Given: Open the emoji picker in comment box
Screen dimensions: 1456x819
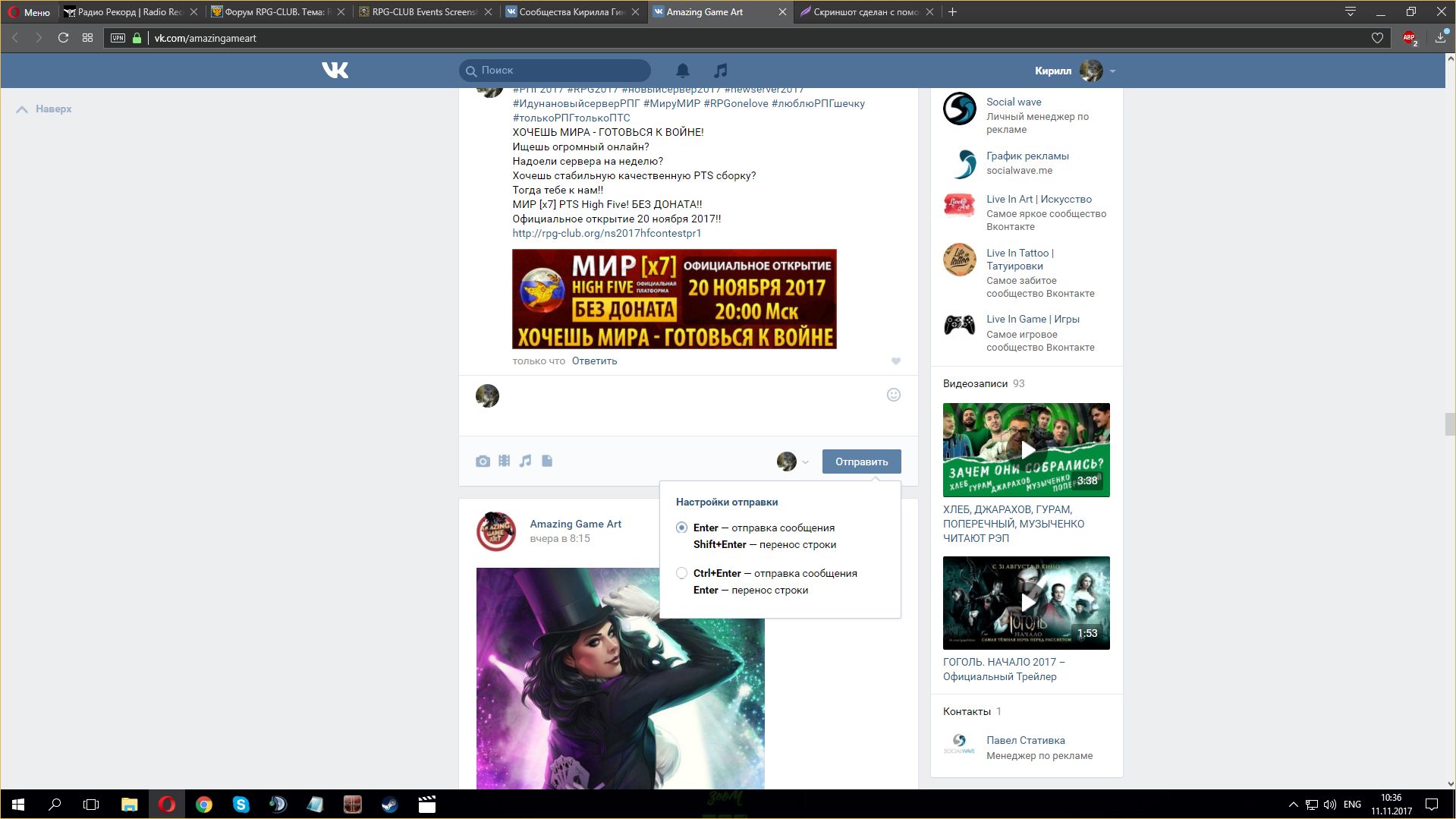Looking at the screenshot, I should tap(894, 395).
